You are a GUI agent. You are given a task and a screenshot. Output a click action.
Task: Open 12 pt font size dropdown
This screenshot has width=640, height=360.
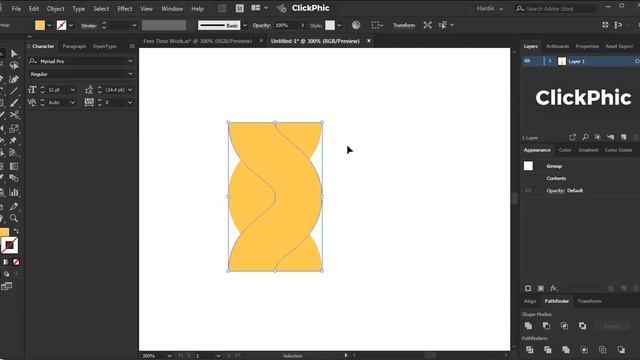point(73,90)
